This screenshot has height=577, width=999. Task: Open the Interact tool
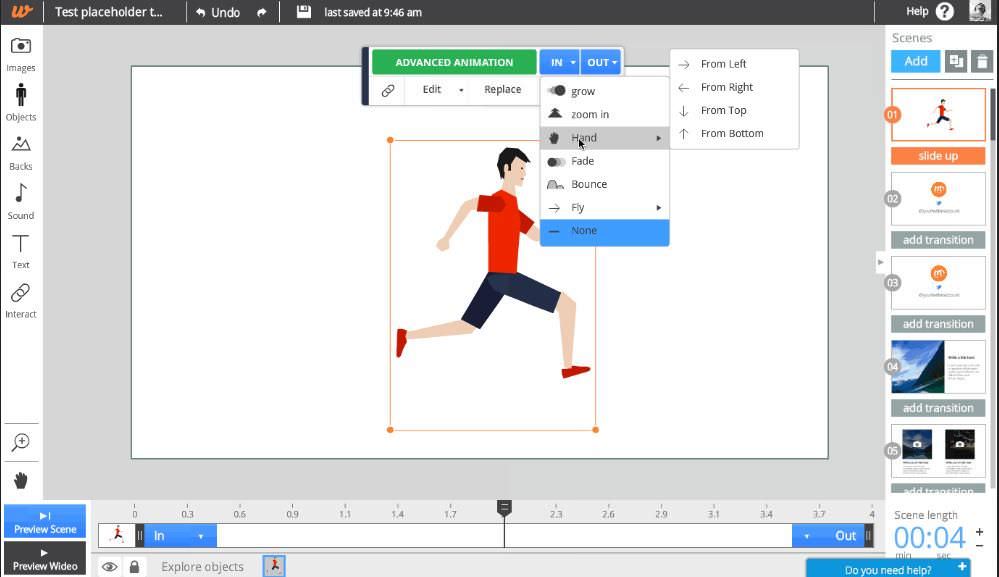click(20, 299)
